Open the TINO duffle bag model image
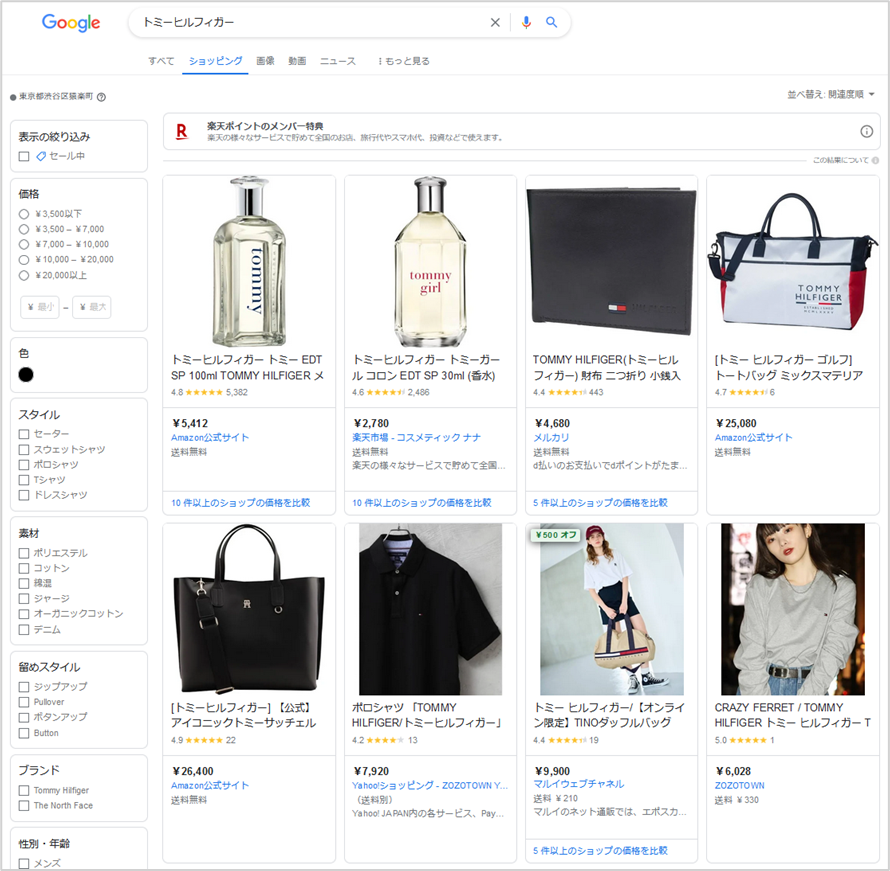 click(x=611, y=609)
